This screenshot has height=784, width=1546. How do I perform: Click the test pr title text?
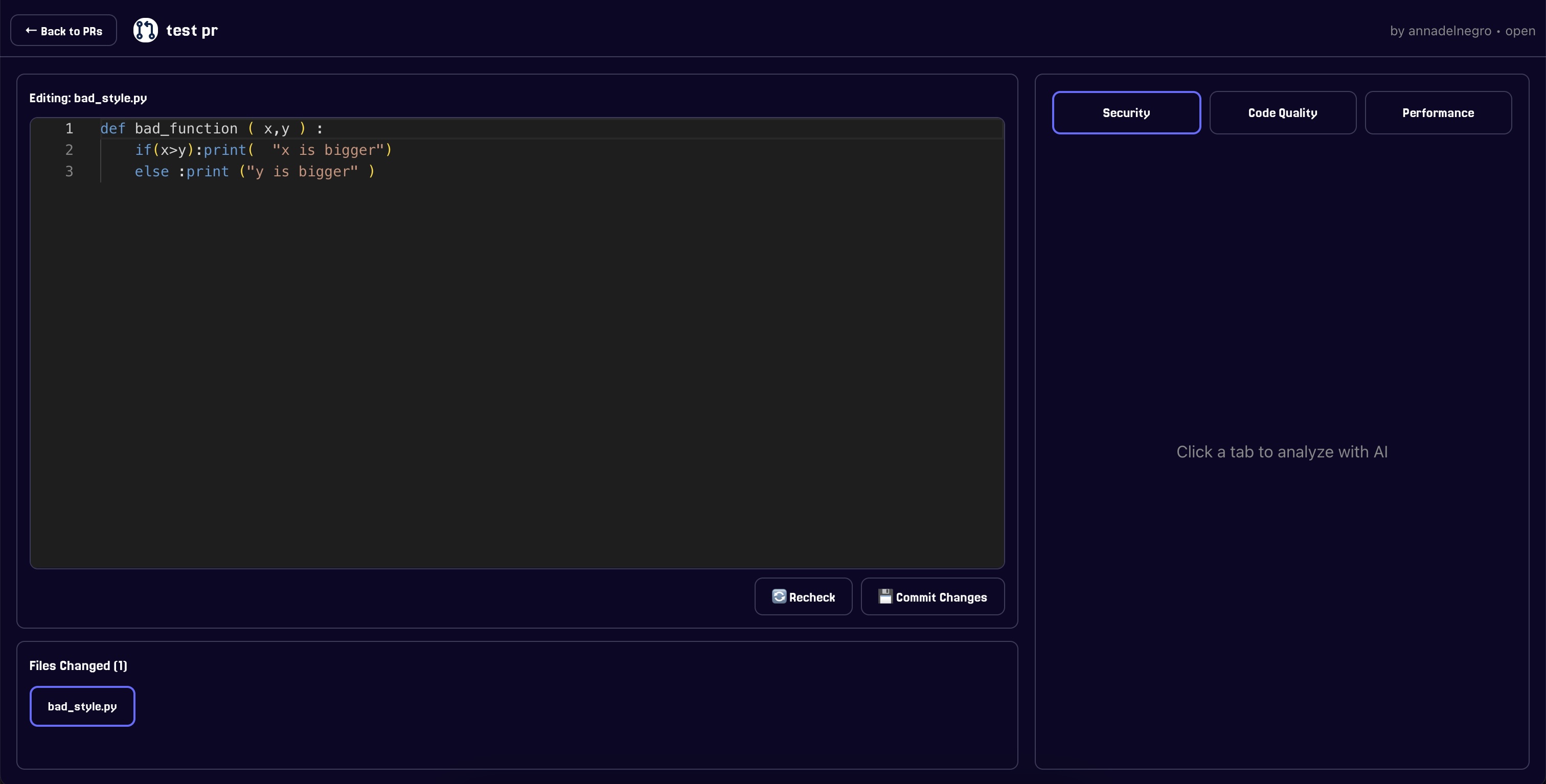pos(191,31)
